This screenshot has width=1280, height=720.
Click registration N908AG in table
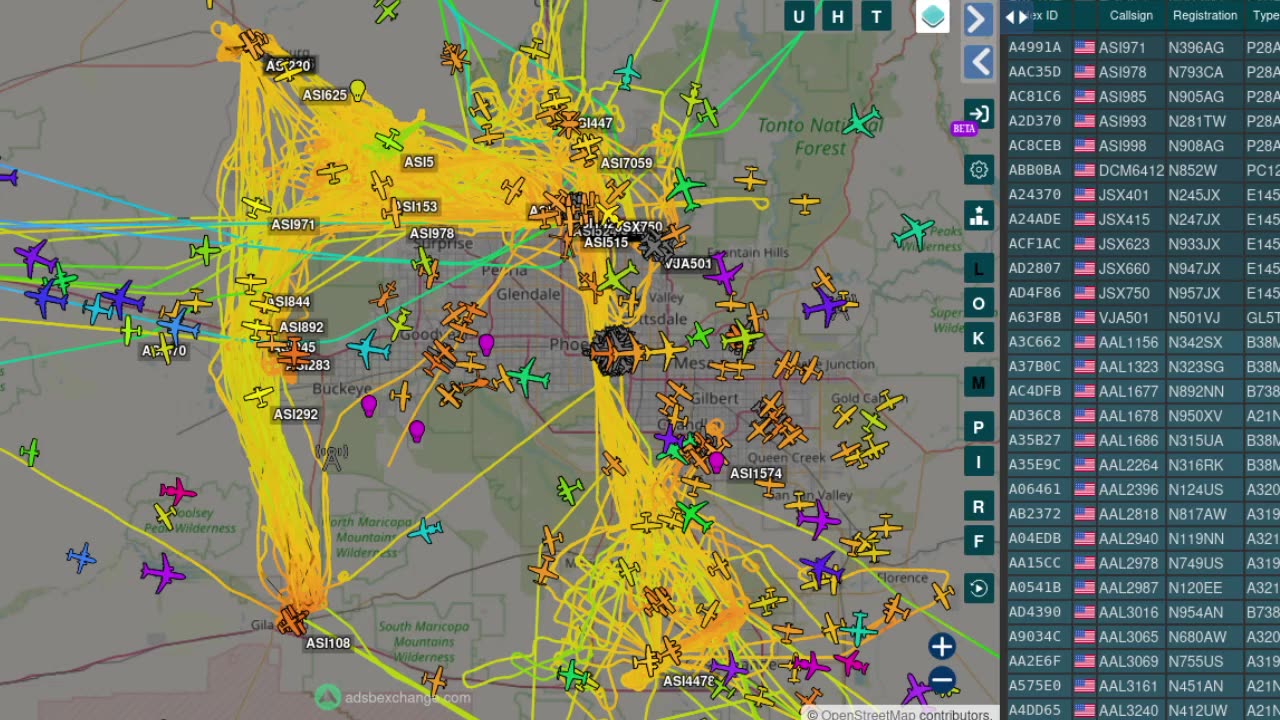(x=1196, y=145)
